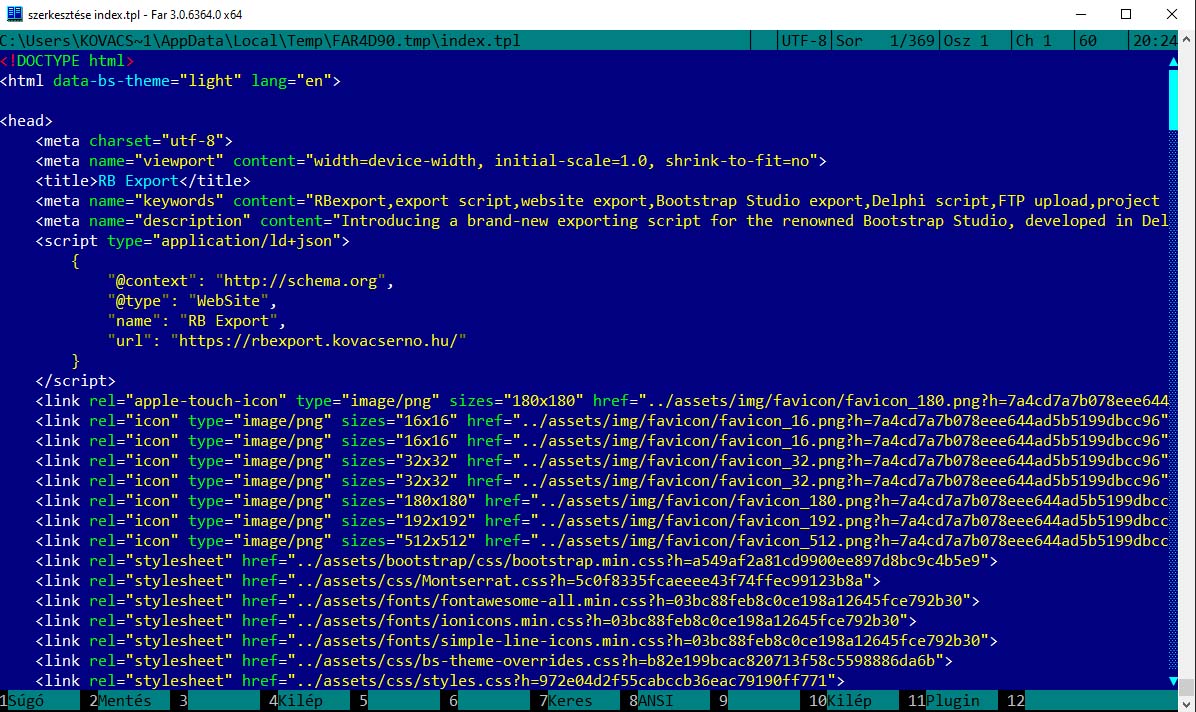Click the file path index.tpl in status line
The width and height of the screenshot is (1196, 712).
[x=260, y=40]
